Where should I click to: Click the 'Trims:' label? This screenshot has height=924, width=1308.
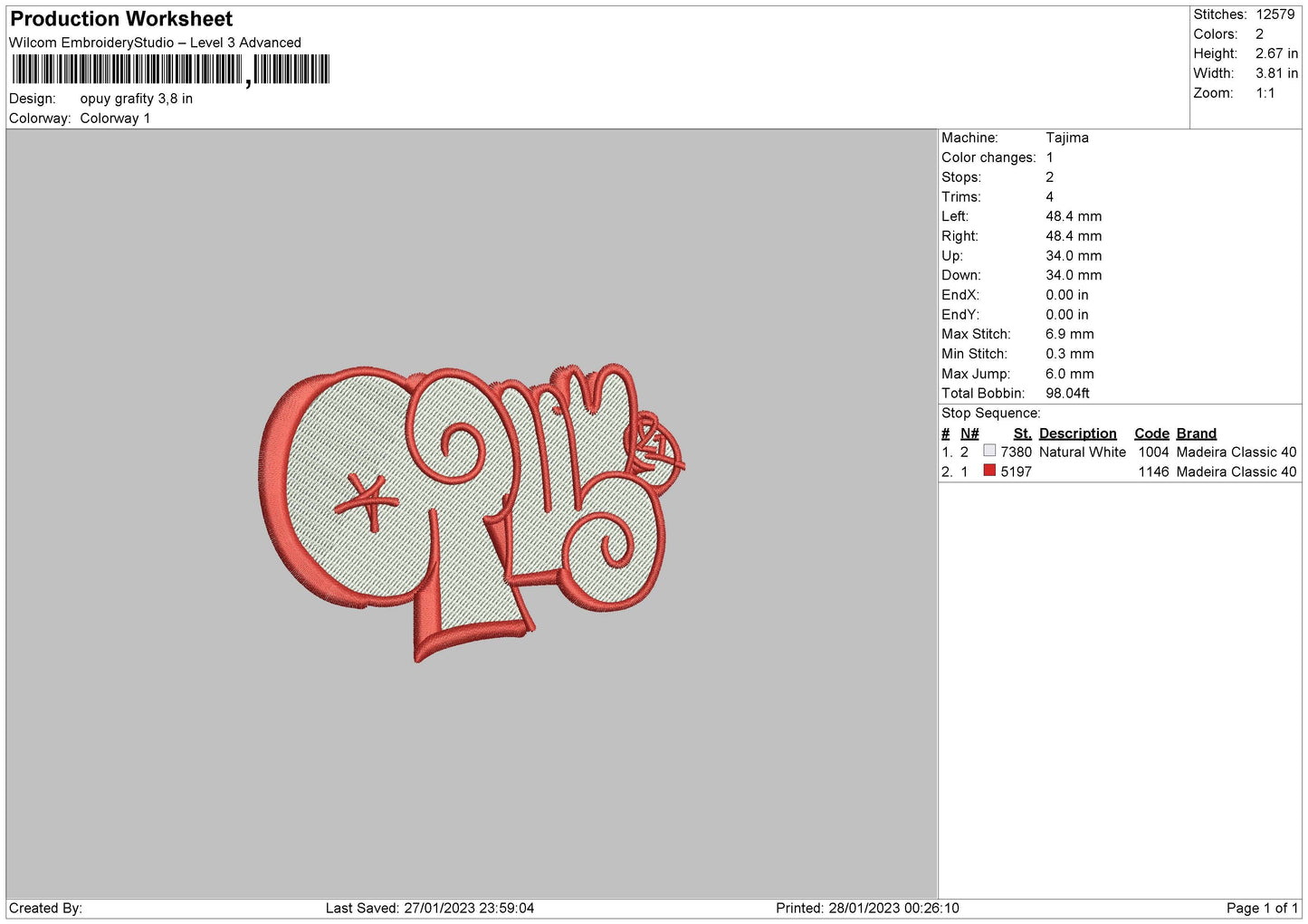pos(960,197)
